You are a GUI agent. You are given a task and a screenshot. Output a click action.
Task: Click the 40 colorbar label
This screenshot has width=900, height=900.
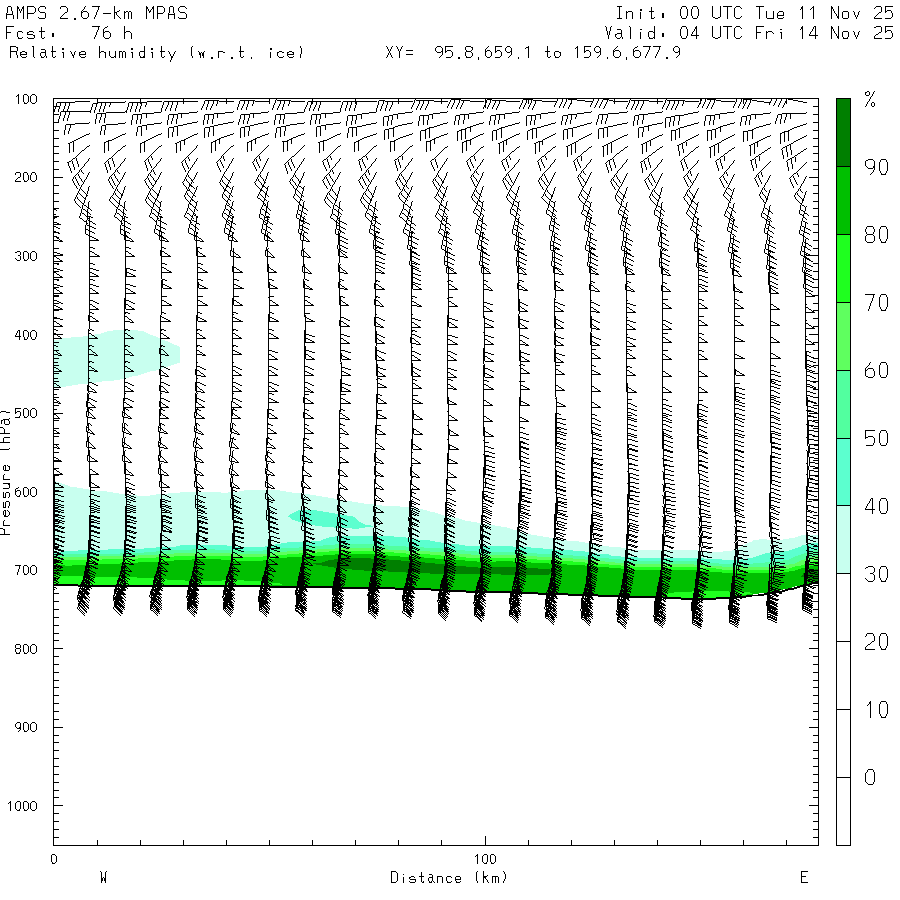(x=876, y=506)
